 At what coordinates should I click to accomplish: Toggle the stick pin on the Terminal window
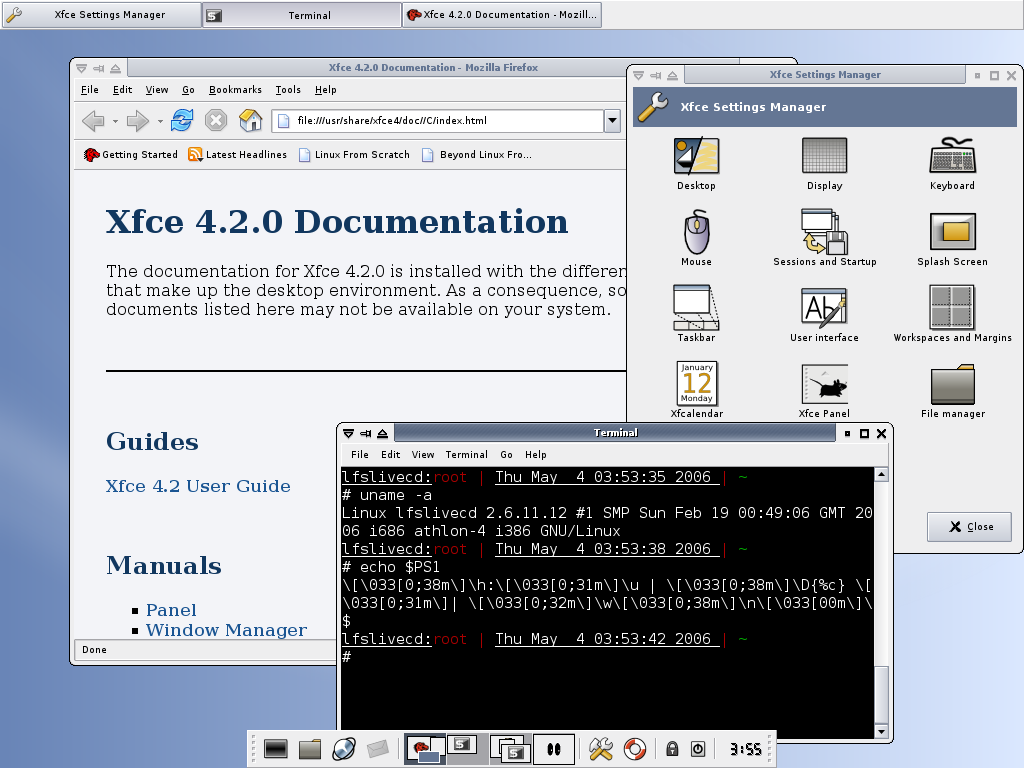366,434
